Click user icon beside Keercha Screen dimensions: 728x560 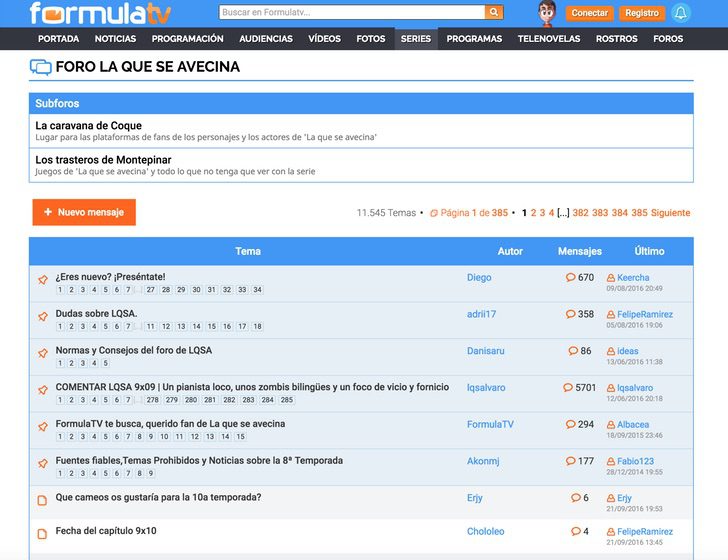(x=611, y=278)
